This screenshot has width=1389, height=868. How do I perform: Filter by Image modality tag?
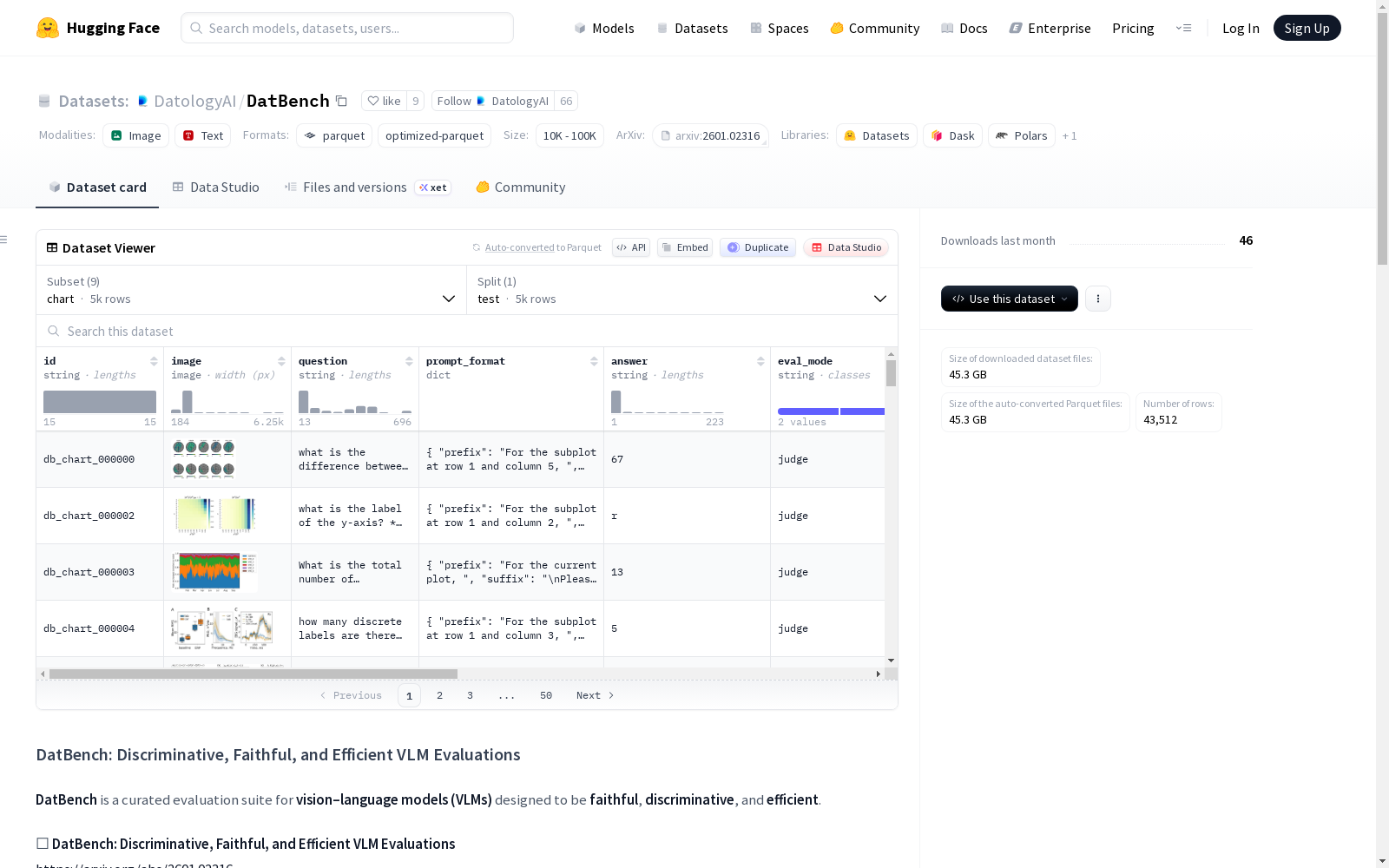tap(136, 135)
